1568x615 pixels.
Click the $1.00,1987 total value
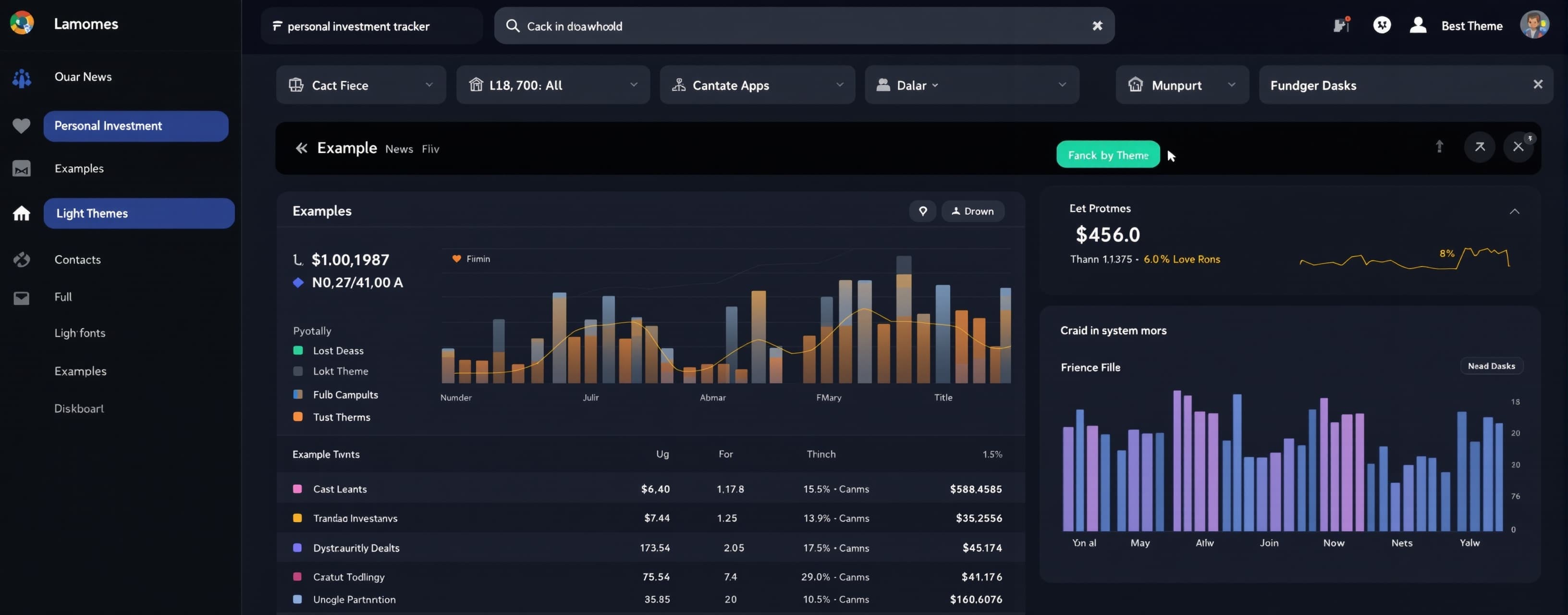point(350,260)
